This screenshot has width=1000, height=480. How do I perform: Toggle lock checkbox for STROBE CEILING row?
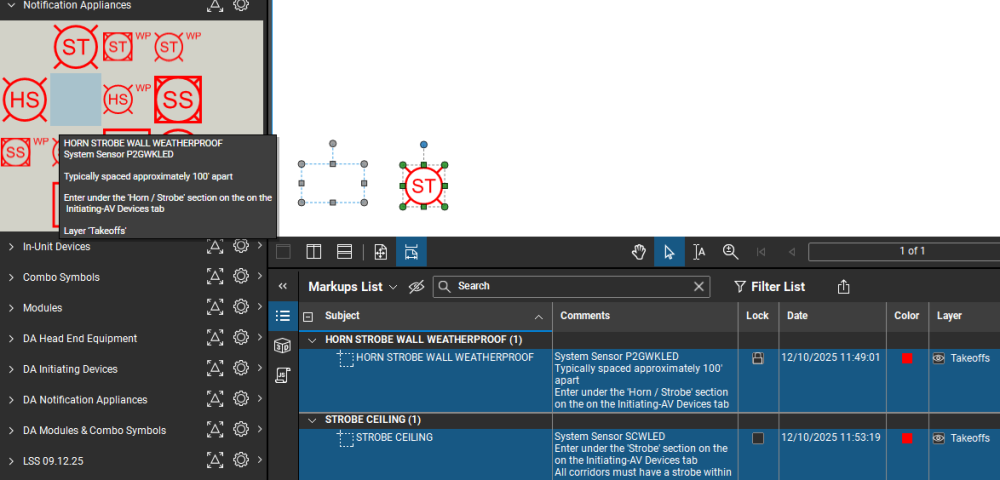coord(758,438)
